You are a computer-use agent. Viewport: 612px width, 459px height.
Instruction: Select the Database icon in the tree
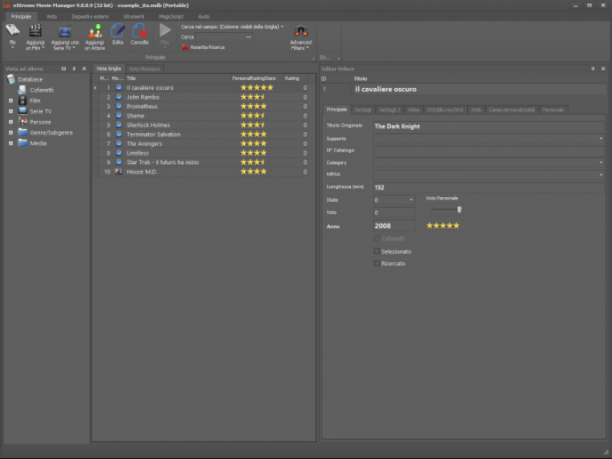pos(11,79)
